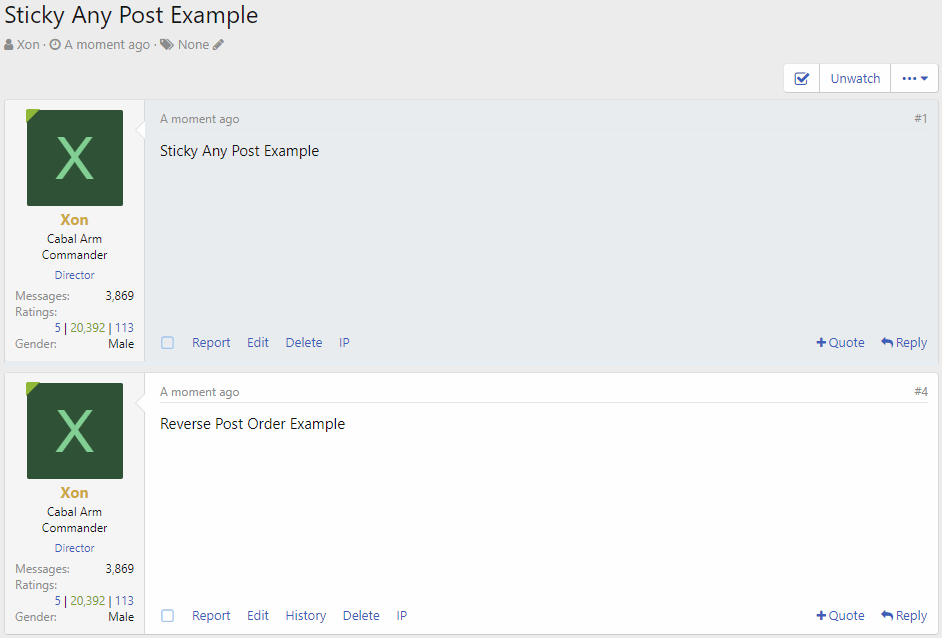The width and height of the screenshot is (942, 638).
Task: Edit the post #4
Action: coord(258,616)
